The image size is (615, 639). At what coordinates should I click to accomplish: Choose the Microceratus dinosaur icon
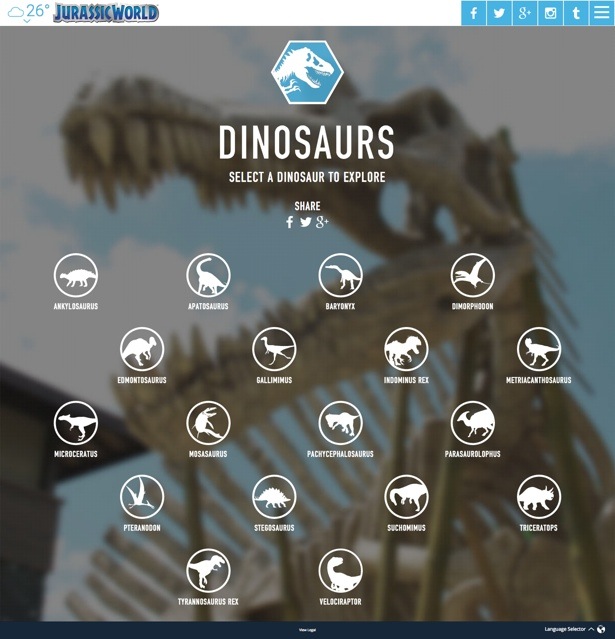(x=76, y=423)
